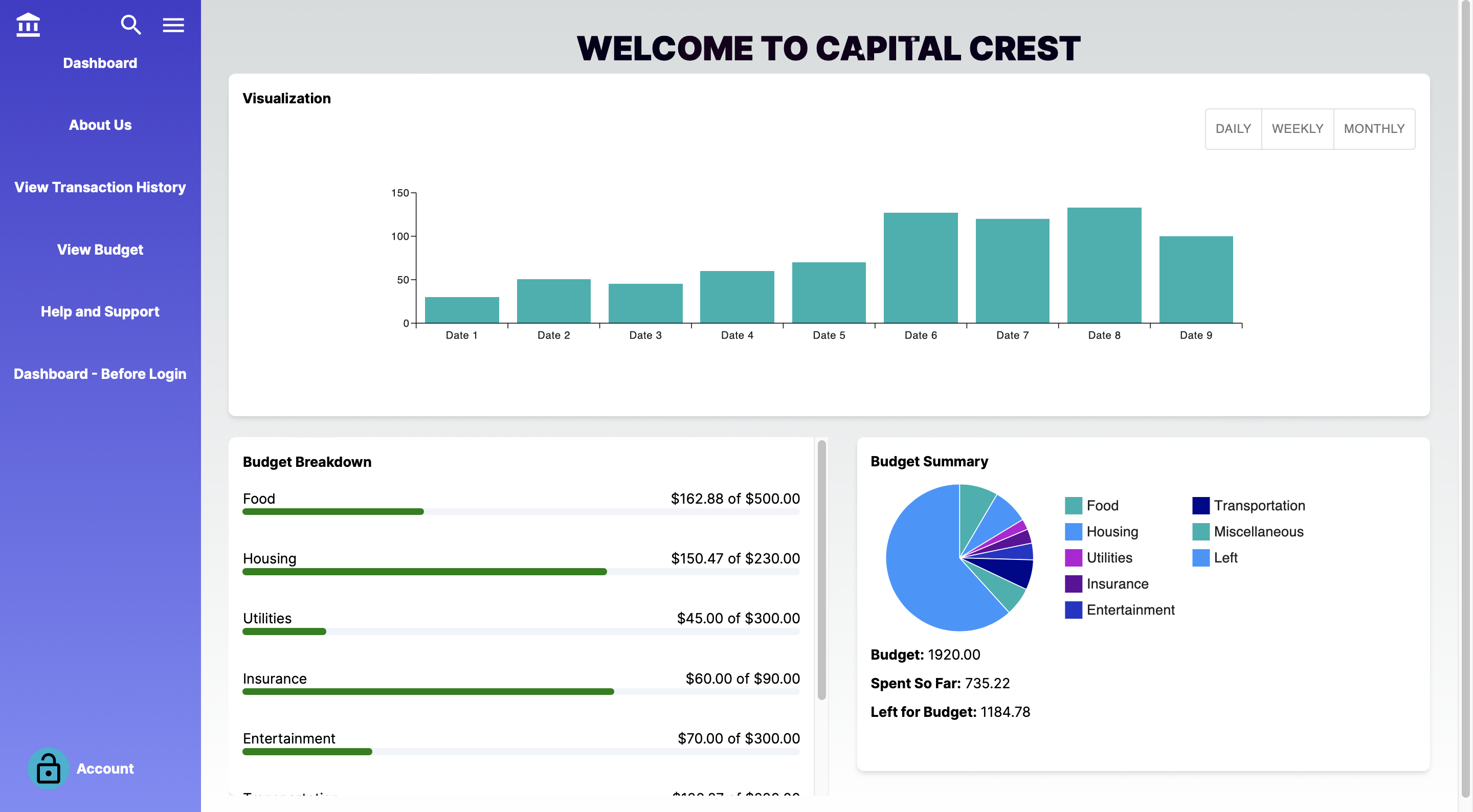Click the Left legend color swatch
The image size is (1473, 812).
point(1201,557)
